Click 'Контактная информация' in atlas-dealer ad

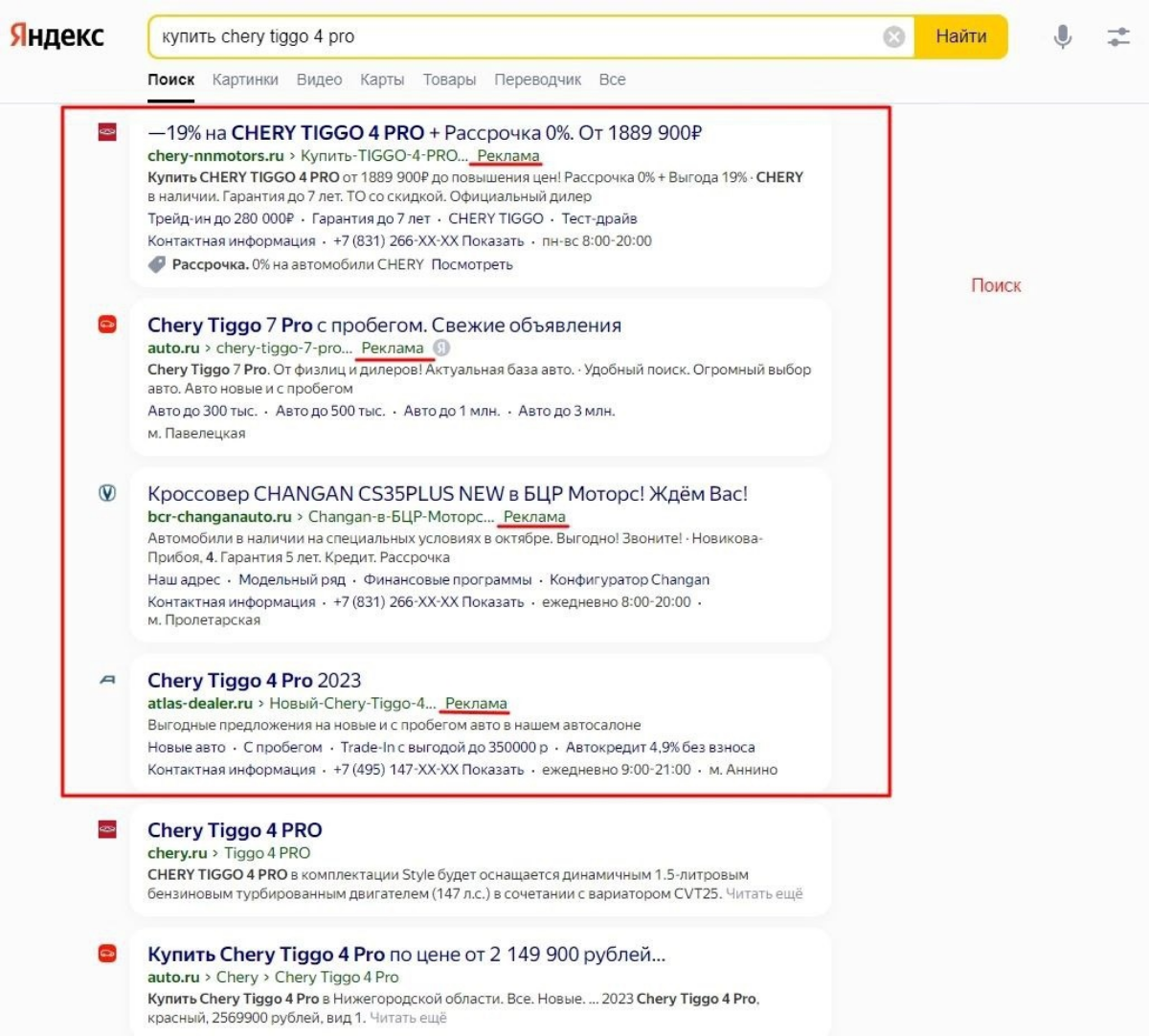(x=232, y=770)
